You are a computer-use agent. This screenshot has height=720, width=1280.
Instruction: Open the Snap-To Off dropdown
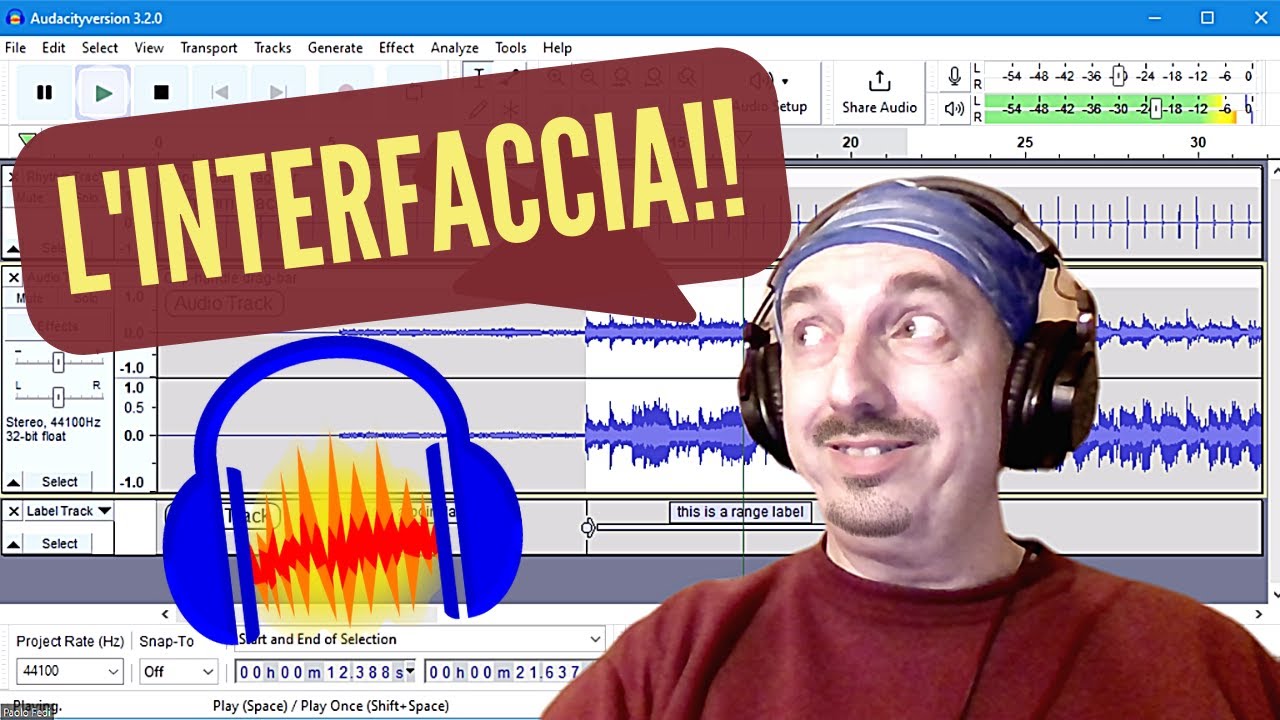point(178,672)
